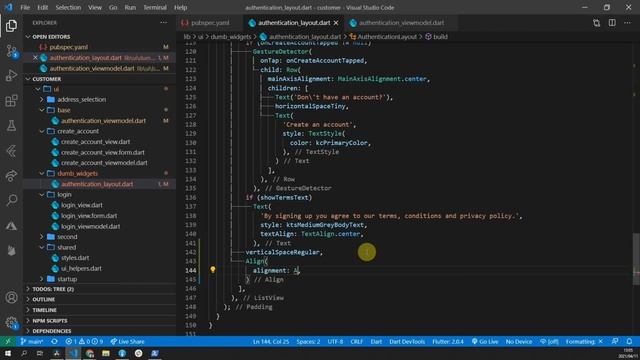Open Explorer more actions ellipsis
This screenshot has width=640, height=360.
pos(164,23)
